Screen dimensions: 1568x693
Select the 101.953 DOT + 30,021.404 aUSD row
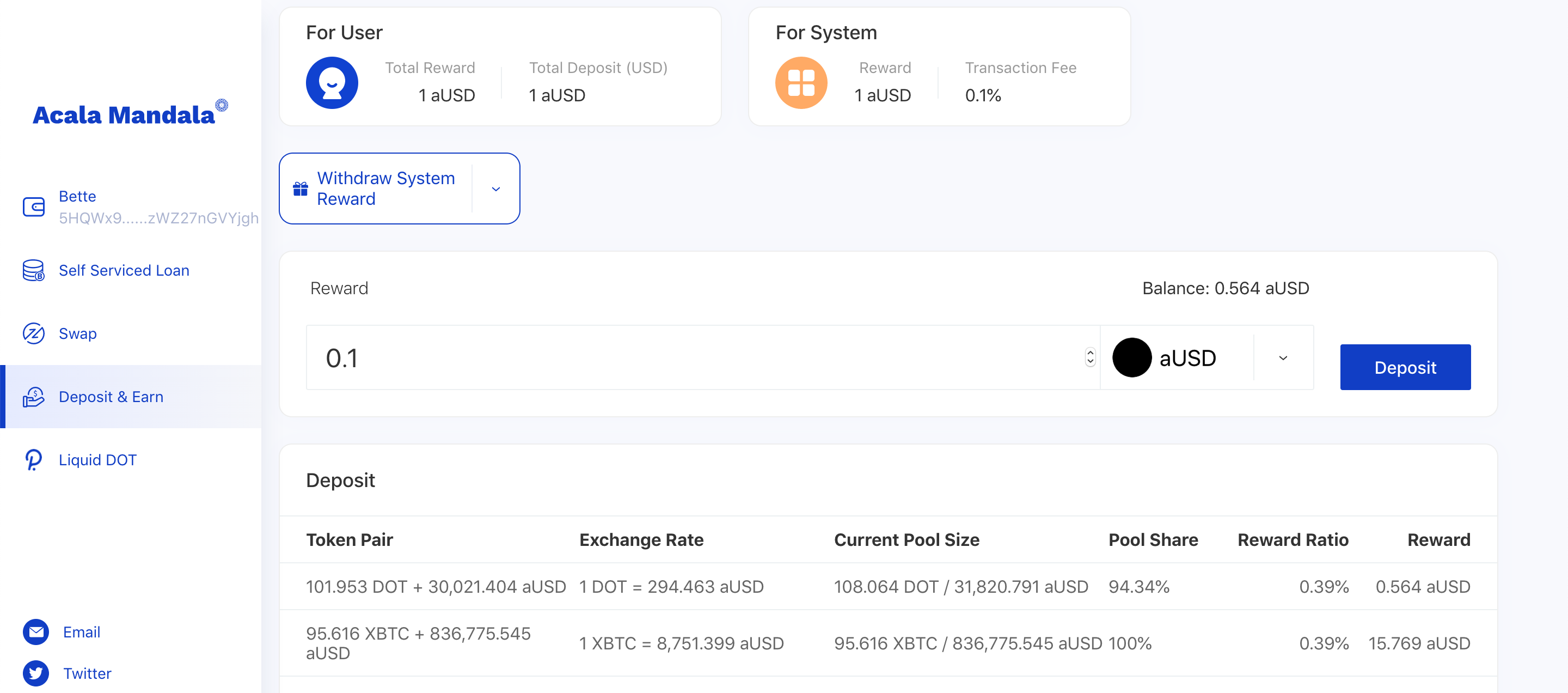tap(888, 586)
